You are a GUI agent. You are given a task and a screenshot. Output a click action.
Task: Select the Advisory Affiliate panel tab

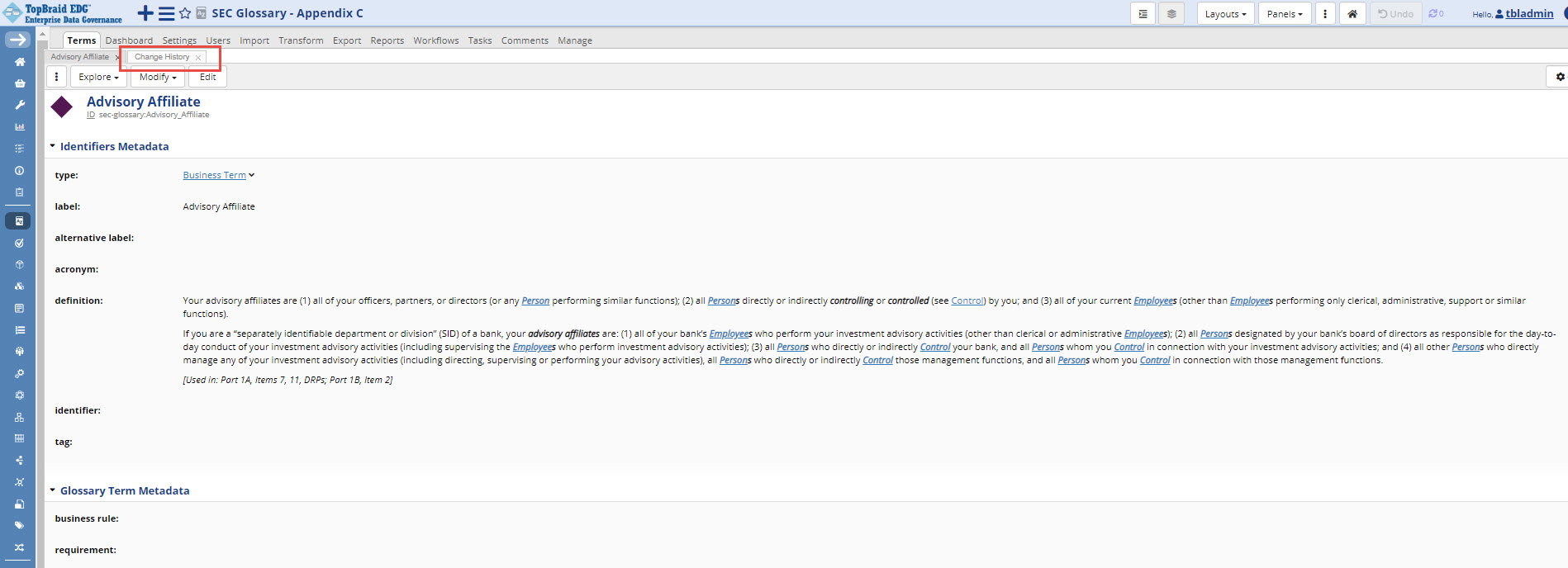(80, 57)
